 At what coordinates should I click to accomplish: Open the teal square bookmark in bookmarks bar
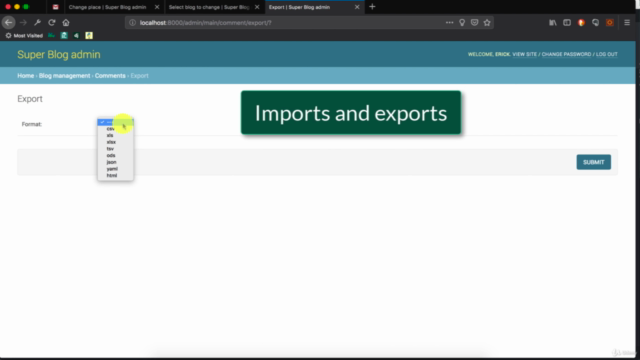(64, 36)
